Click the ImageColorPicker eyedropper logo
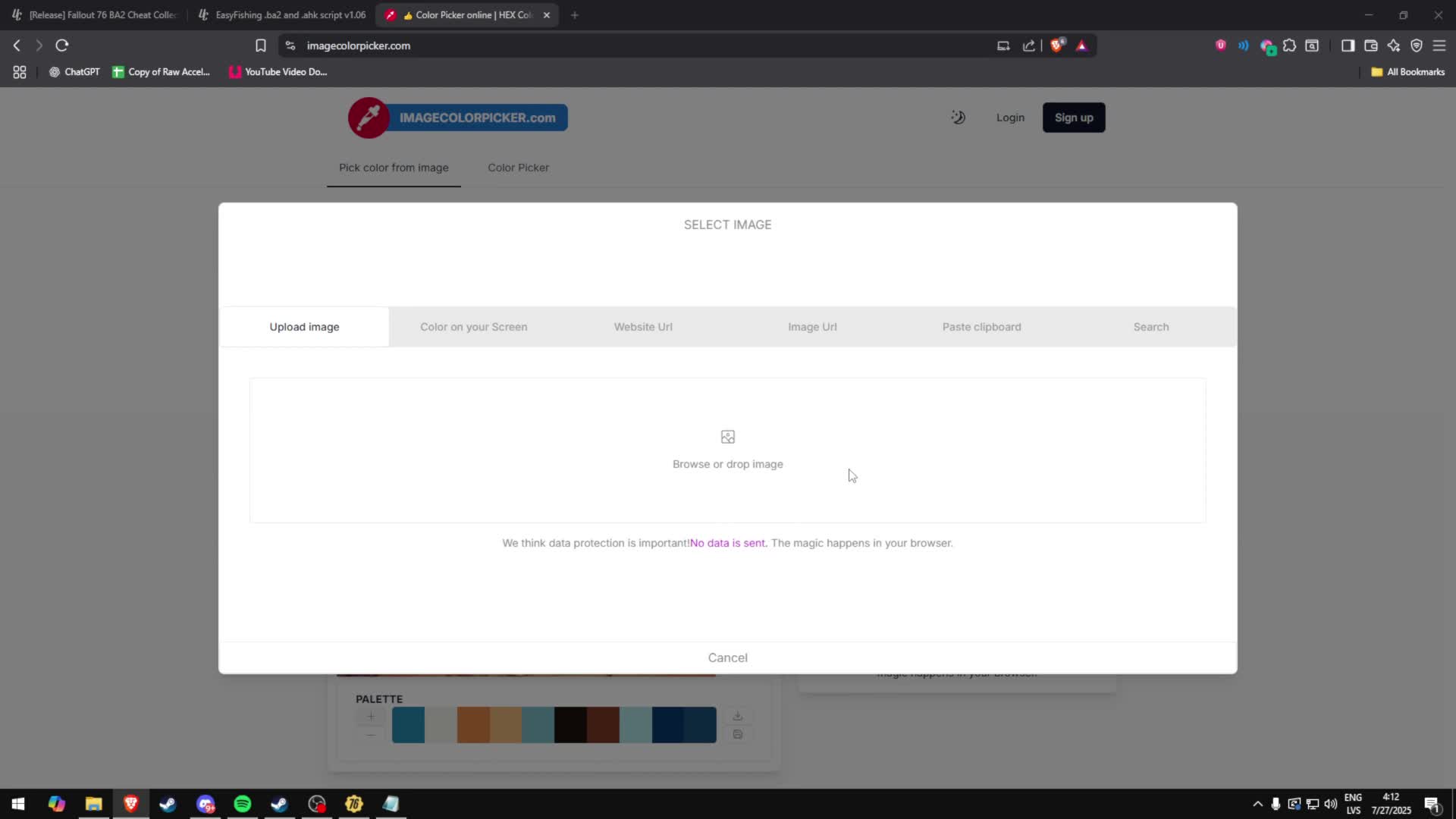This screenshot has height=819, width=1456. pos(369,118)
